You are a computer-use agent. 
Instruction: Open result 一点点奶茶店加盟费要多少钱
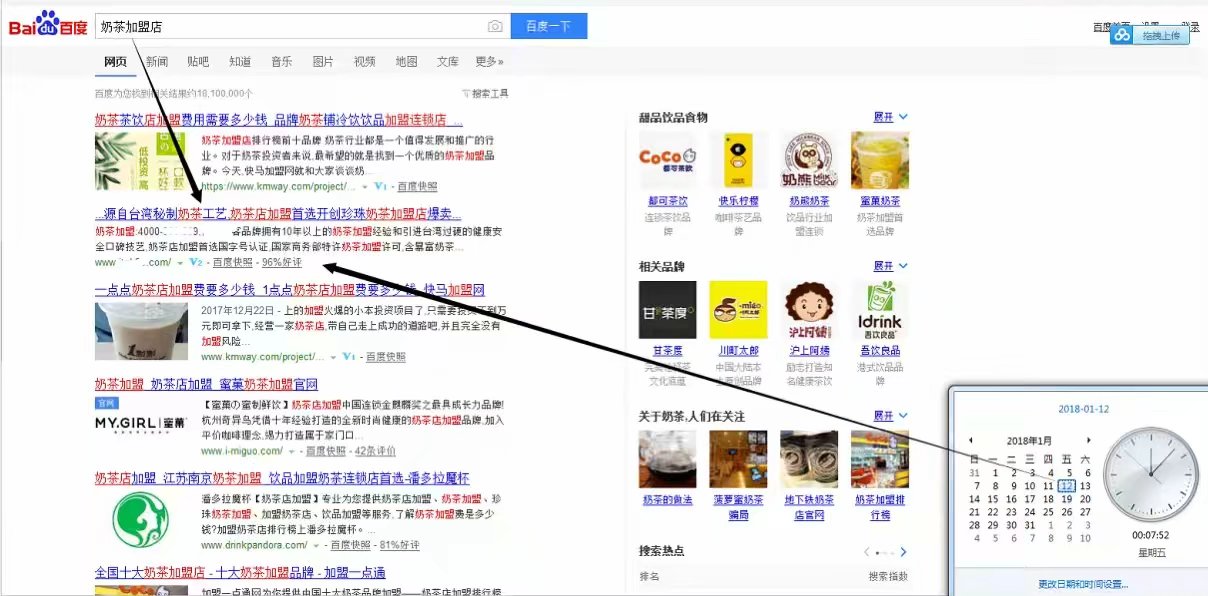coord(290,290)
